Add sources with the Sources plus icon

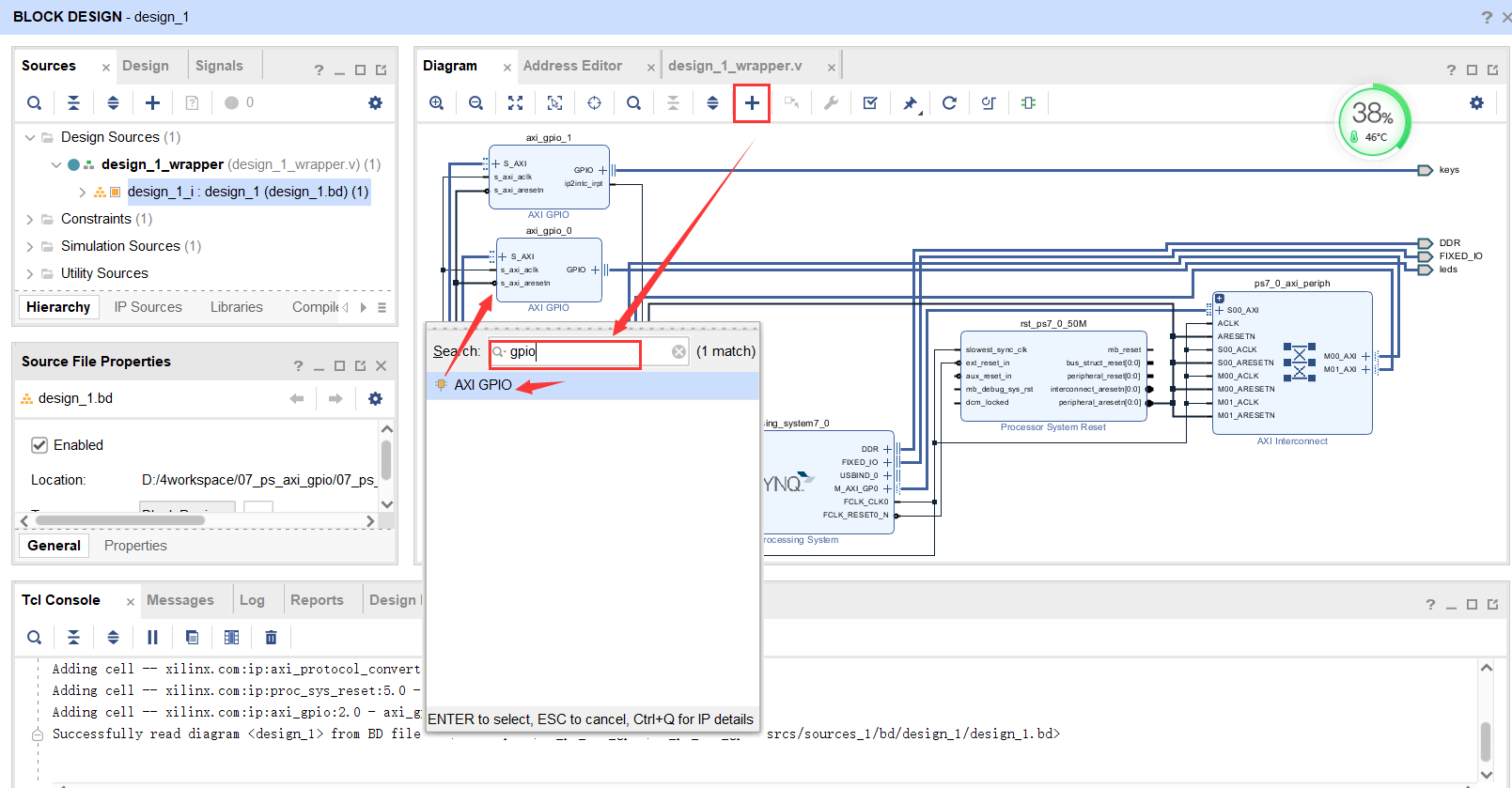point(152,103)
